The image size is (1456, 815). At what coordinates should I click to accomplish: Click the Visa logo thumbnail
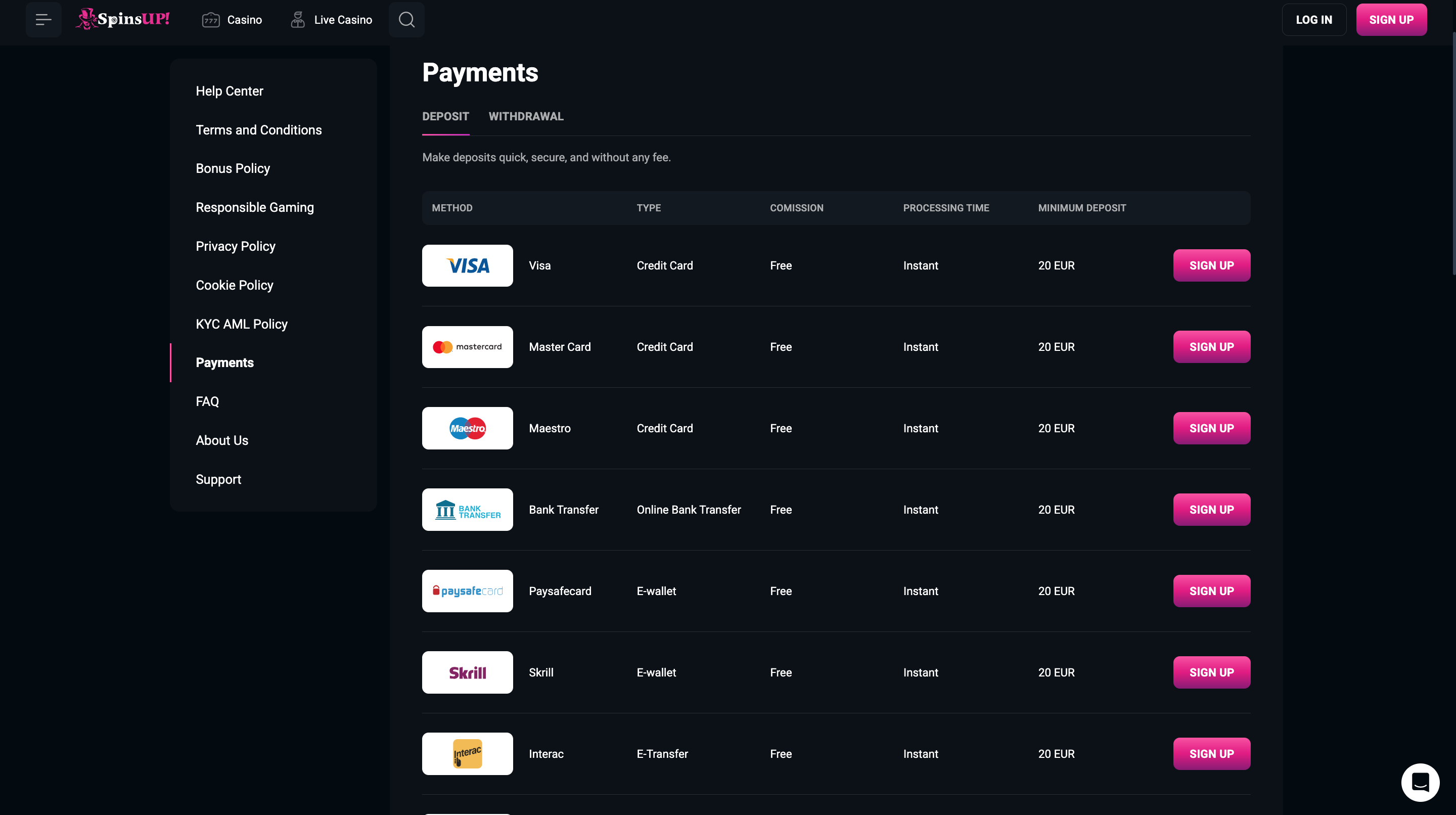pyautogui.click(x=468, y=265)
